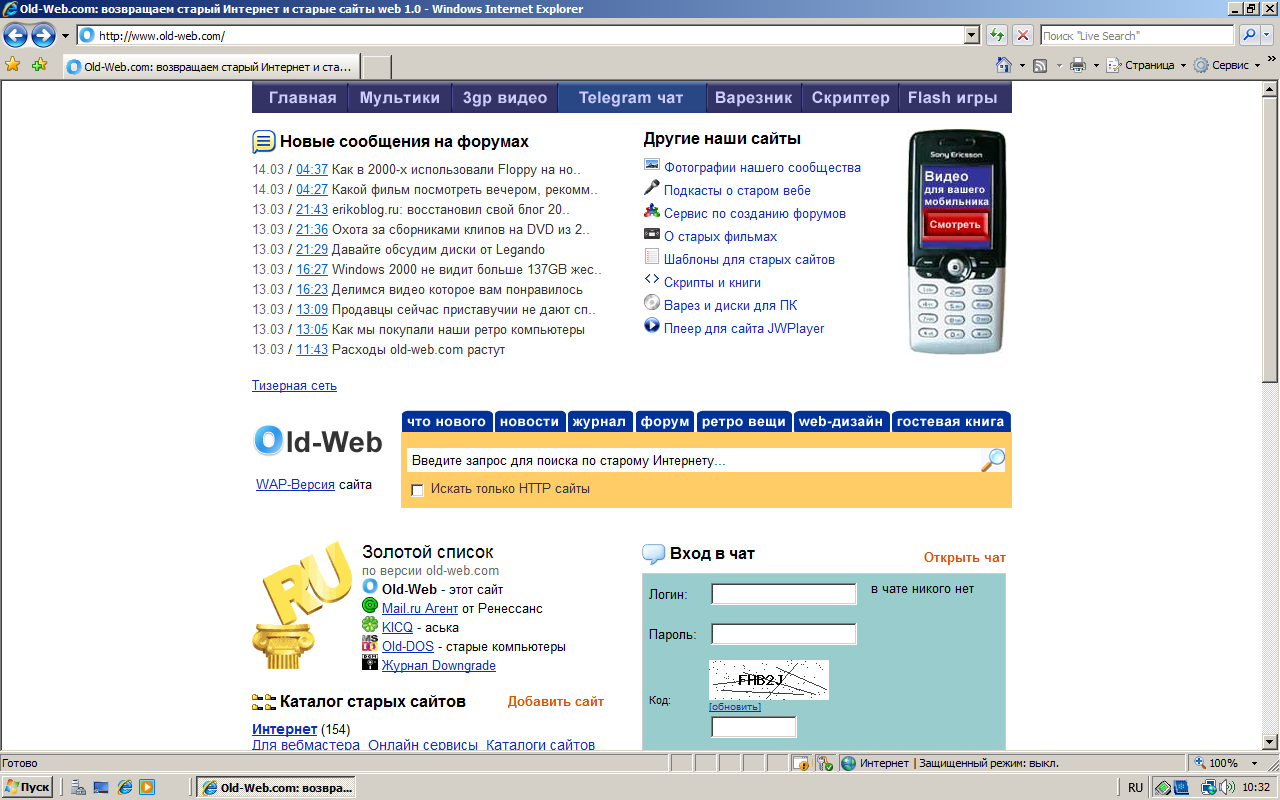
Task: Enable "Искать только HTTP сайты" checkbox
Action: [x=418, y=490]
